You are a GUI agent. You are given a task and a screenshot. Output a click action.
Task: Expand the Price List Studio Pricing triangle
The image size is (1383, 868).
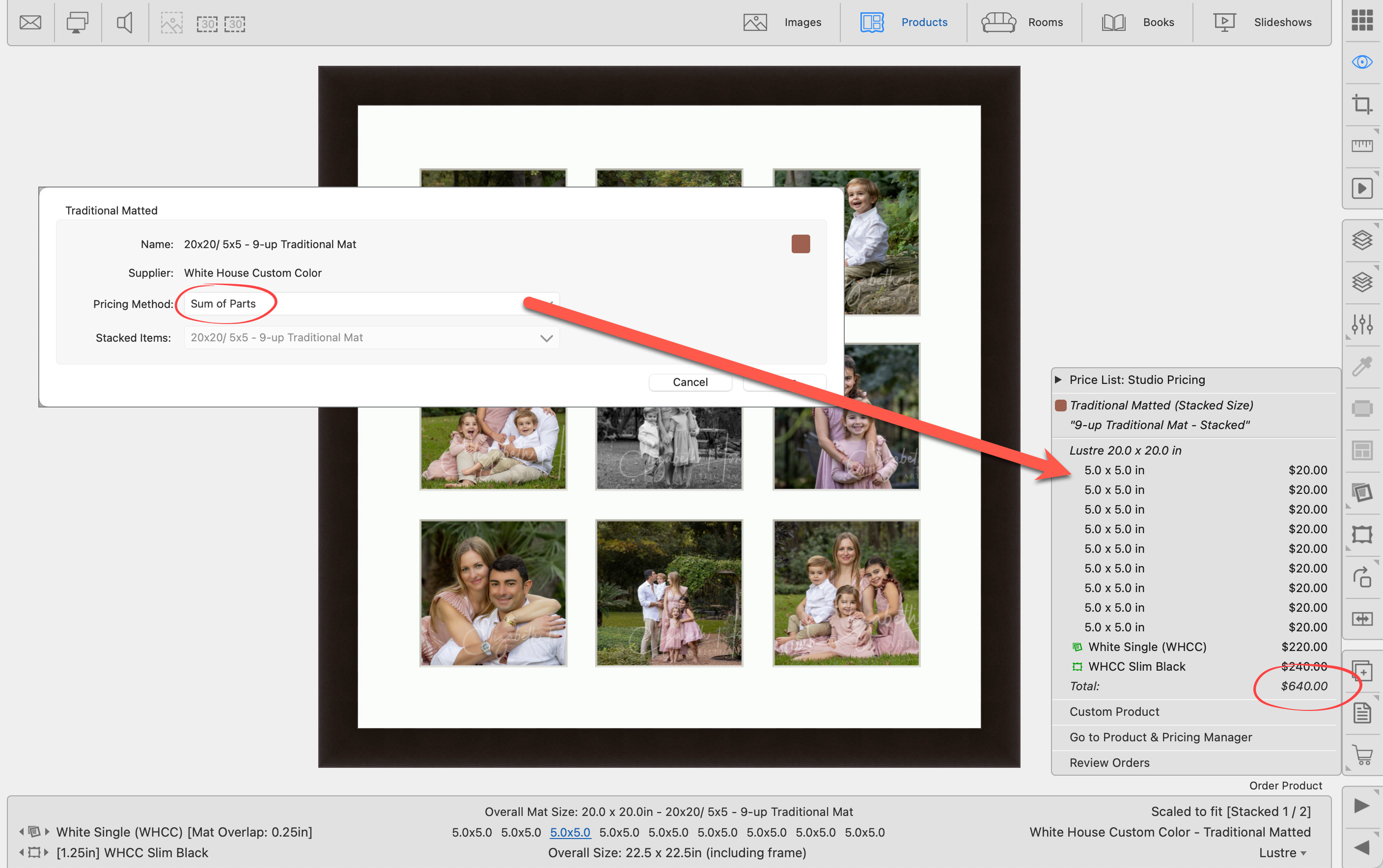[1058, 380]
